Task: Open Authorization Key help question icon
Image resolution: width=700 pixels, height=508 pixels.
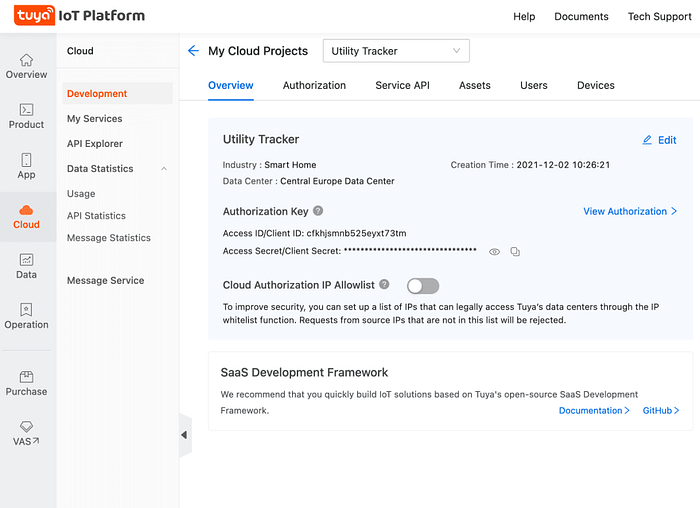Action: [x=318, y=211]
